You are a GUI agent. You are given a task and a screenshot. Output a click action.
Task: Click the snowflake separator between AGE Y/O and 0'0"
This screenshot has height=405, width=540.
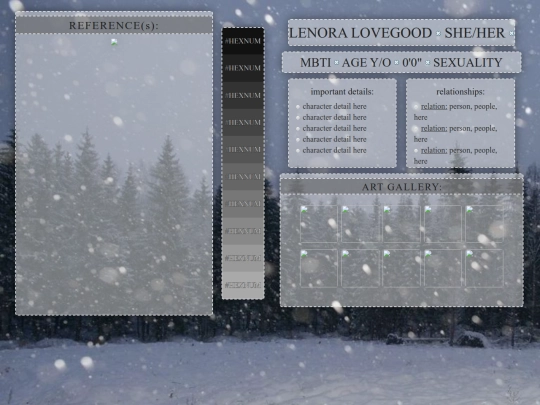397,63
